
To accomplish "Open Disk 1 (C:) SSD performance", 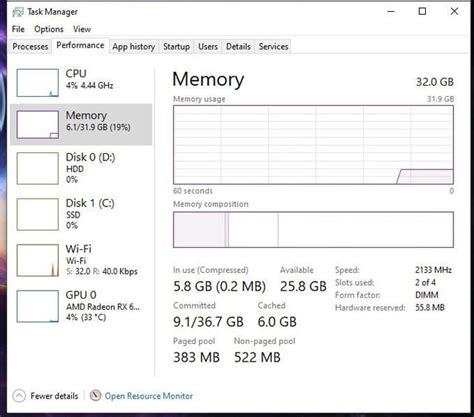I will (81, 214).
